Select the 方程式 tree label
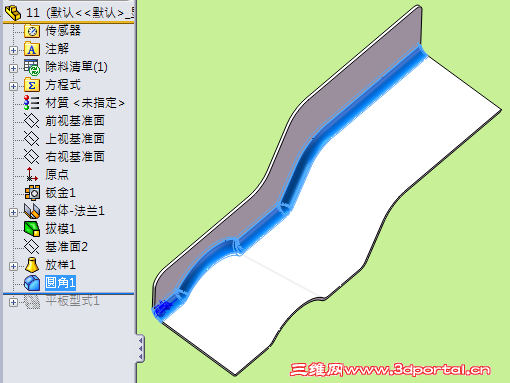 (63, 85)
